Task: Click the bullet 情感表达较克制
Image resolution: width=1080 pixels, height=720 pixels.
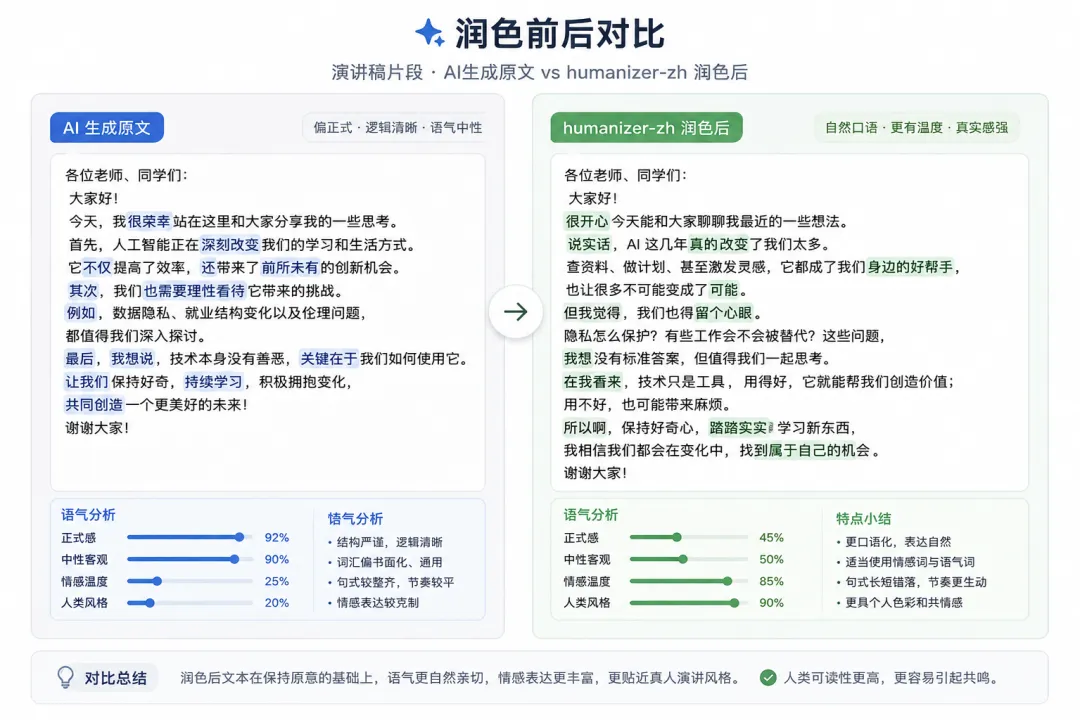Action: pyautogui.click(x=373, y=602)
